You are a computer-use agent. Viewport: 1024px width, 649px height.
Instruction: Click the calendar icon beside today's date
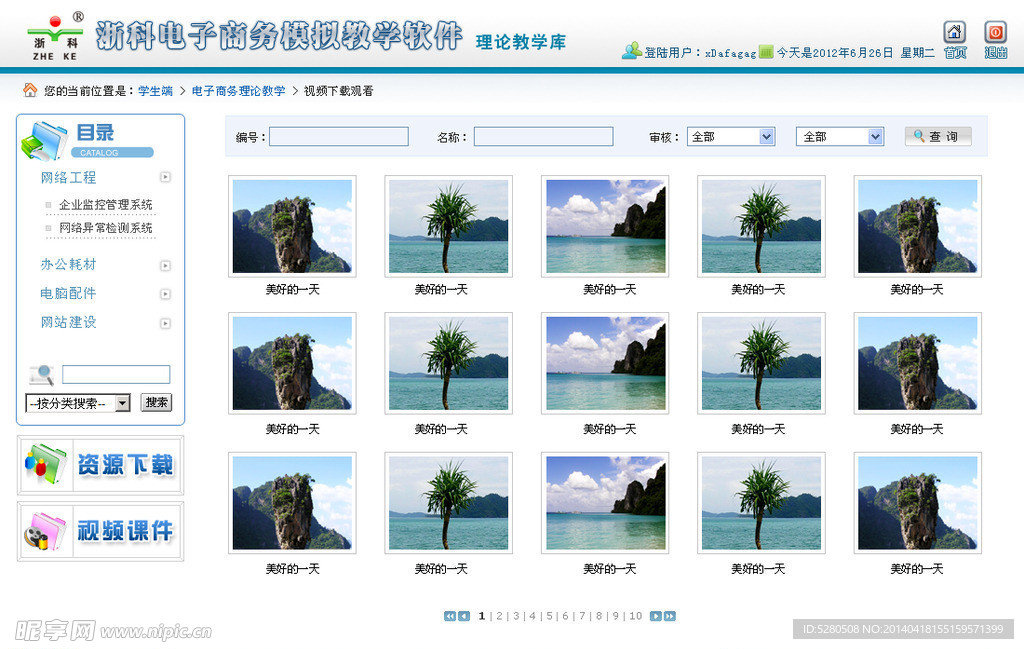[x=766, y=51]
